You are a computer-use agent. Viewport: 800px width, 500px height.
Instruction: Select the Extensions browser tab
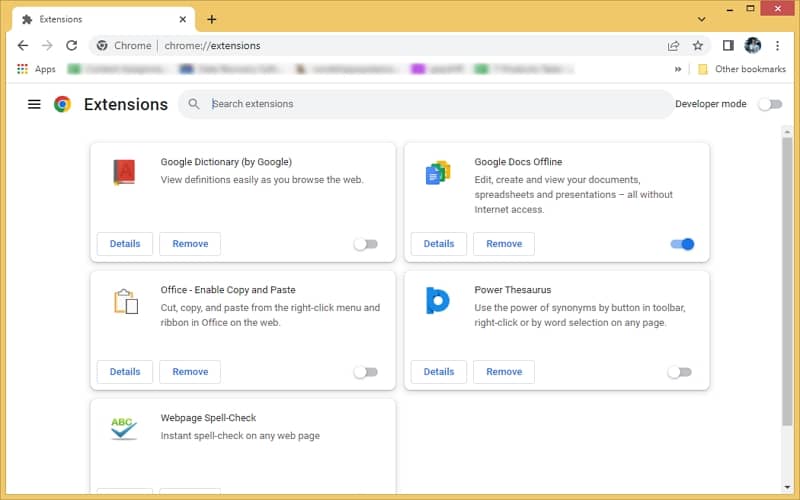[104, 19]
